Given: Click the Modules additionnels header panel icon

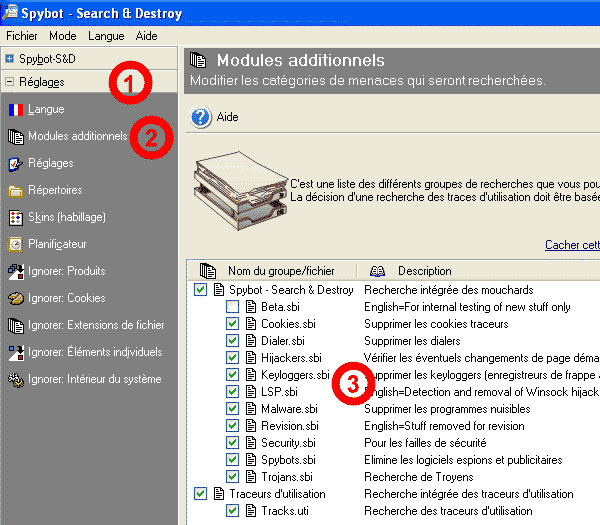Looking at the screenshot, I should pyautogui.click(x=198, y=60).
